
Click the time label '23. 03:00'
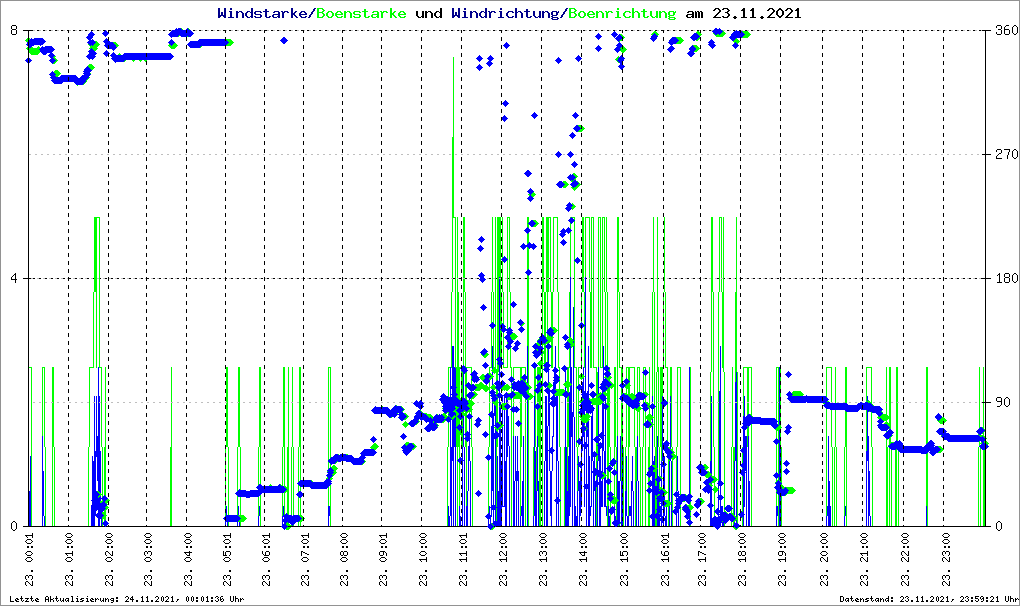click(x=148, y=560)
